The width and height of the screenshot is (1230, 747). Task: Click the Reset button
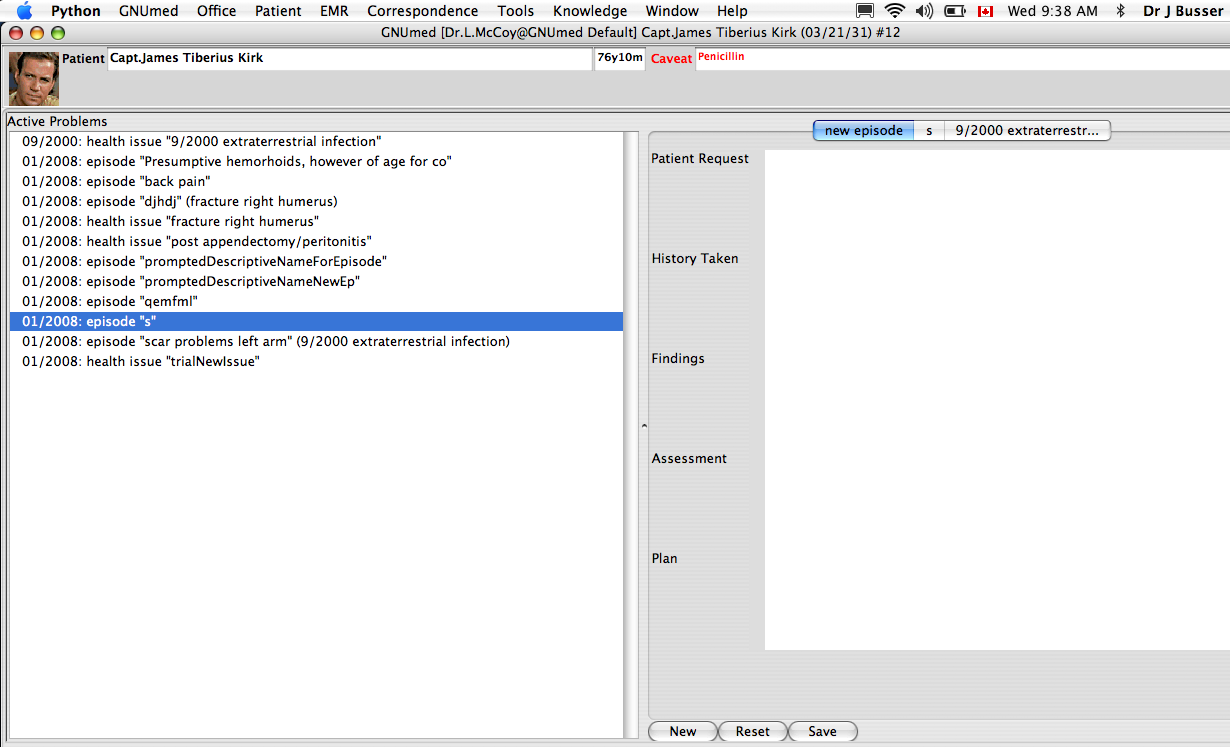coord(753,732)
